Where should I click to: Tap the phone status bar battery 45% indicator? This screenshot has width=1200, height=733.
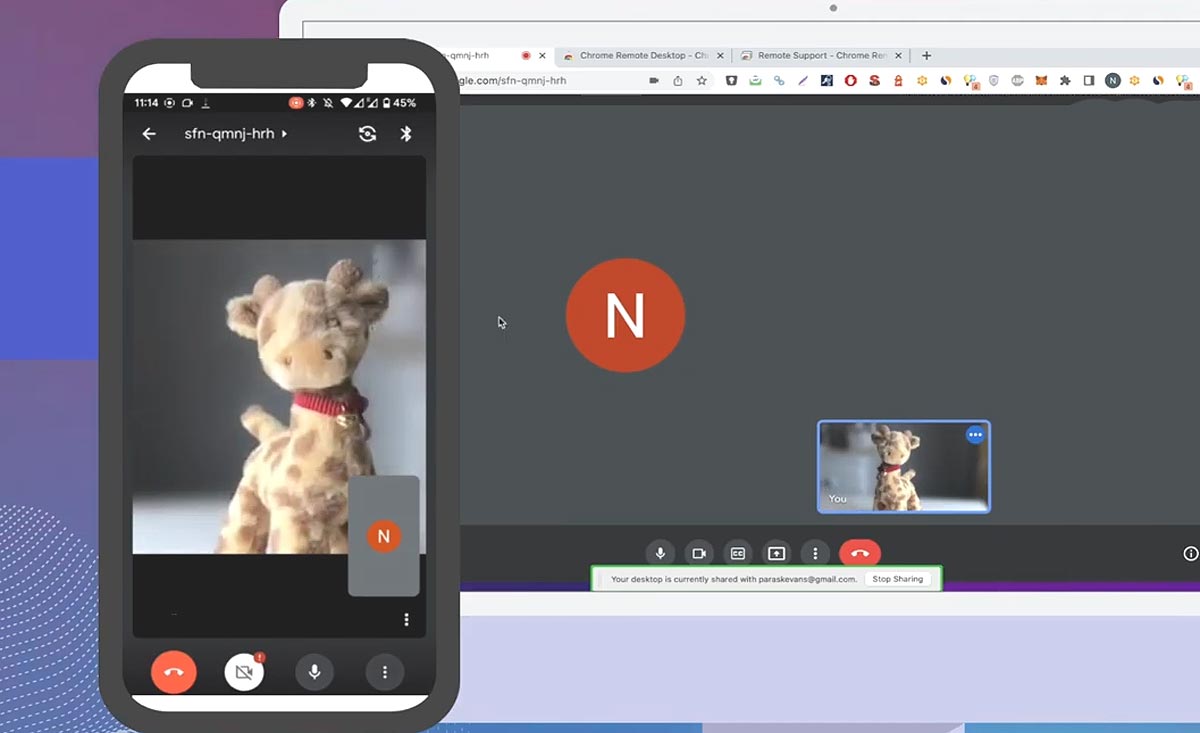coord(397,103)
